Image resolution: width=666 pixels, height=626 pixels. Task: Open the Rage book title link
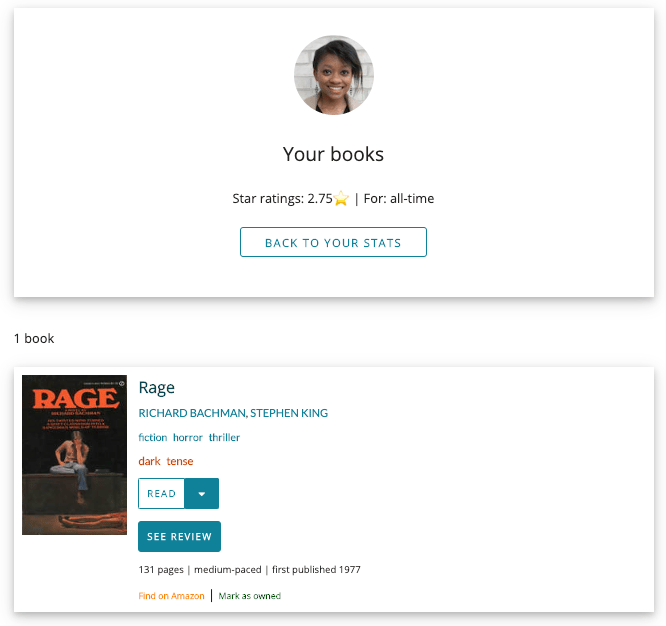[157, 388]
